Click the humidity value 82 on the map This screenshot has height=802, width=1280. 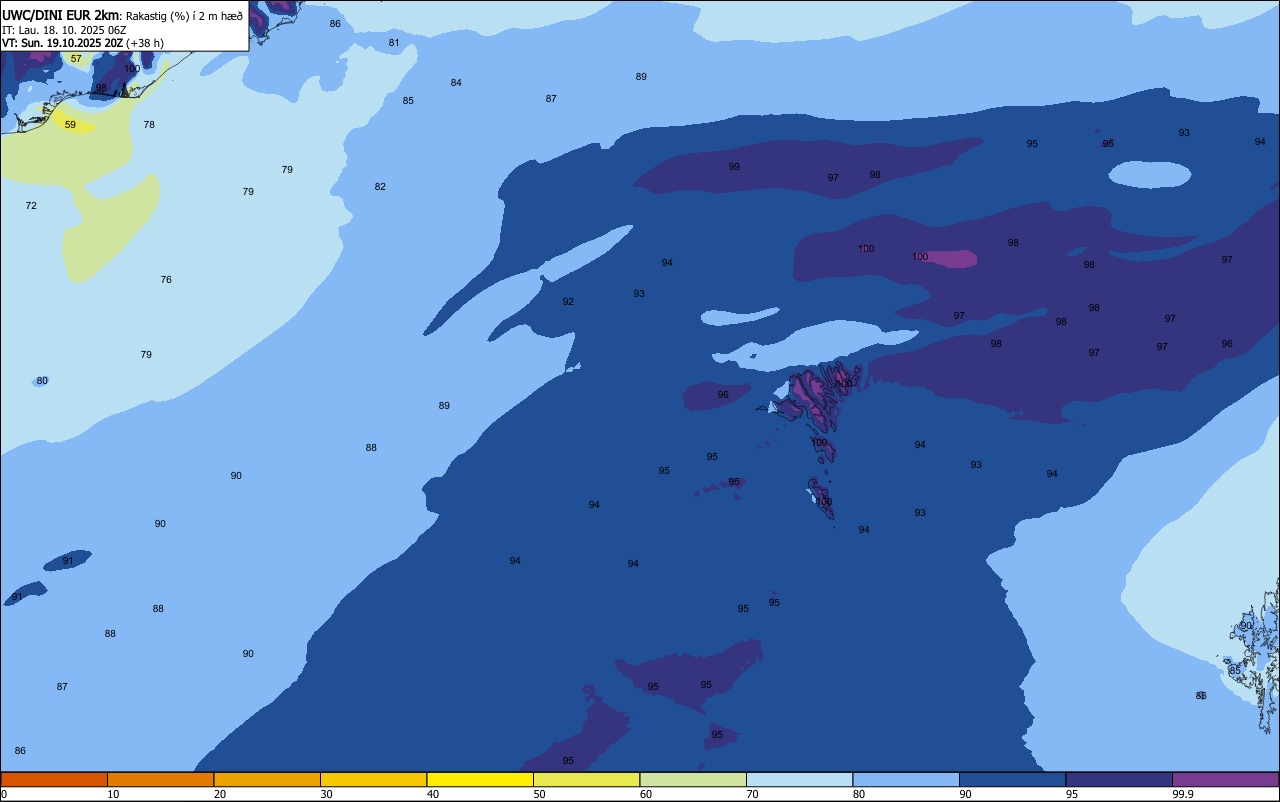click(x=380, y=187)
